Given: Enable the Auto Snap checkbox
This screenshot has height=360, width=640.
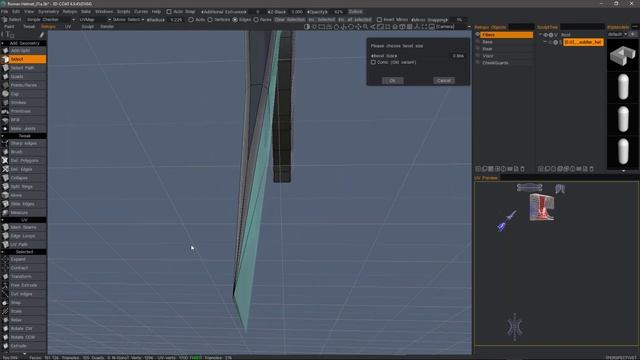Looking at the screenshot, I should pos(169,12).
